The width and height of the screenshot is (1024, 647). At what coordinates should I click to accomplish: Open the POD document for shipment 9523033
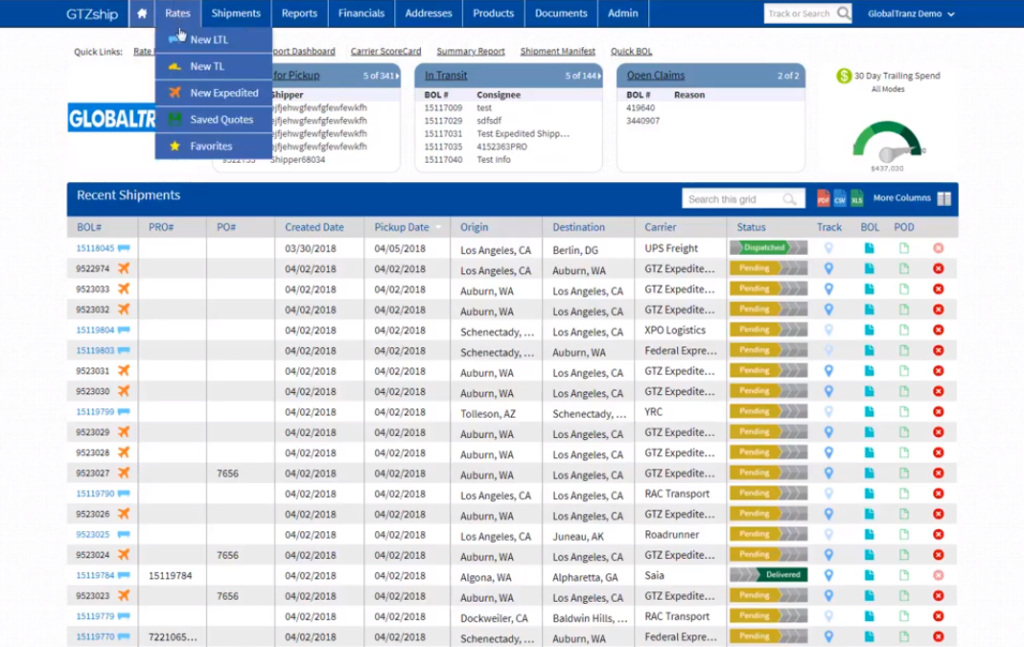[x=904, y=289]
